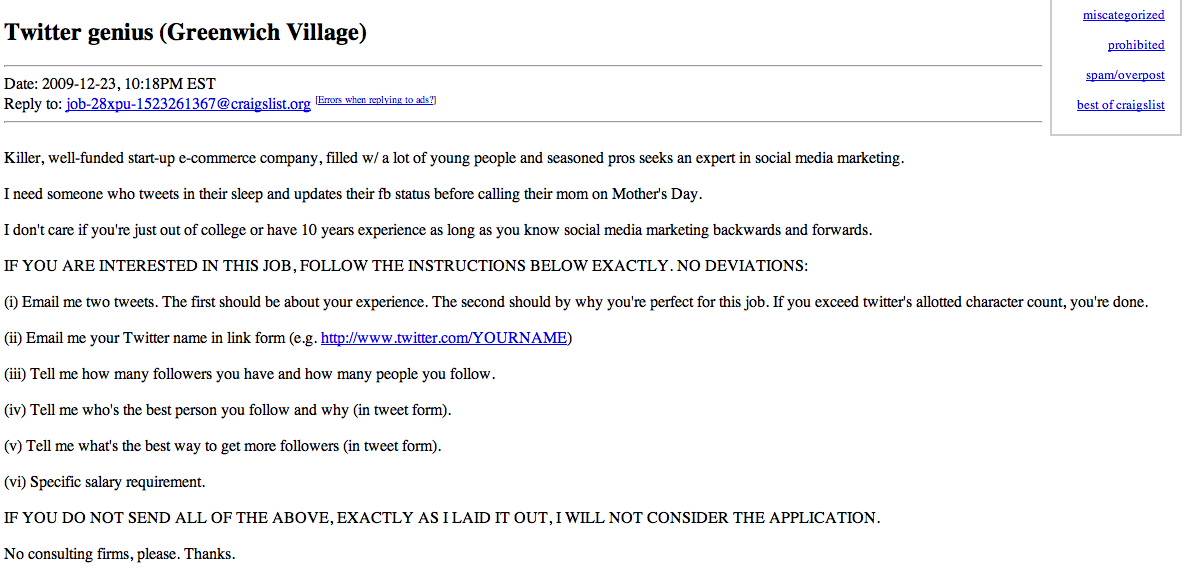Flag the post as prohibited
The image size is (1182, 582).
(x=1136, y=45)
